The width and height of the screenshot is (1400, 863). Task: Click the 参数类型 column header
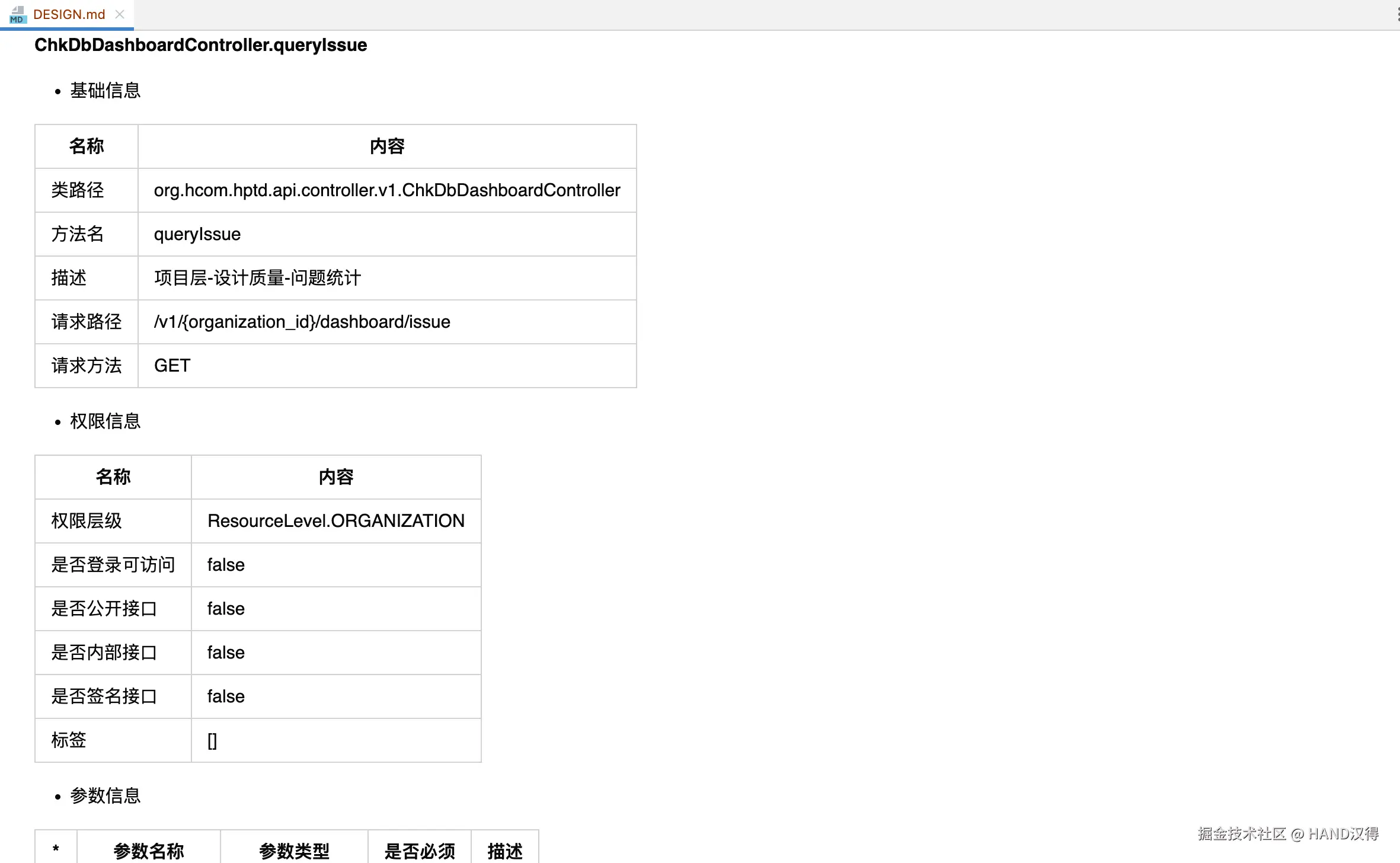pyautogui.click(x=294, y=851)
